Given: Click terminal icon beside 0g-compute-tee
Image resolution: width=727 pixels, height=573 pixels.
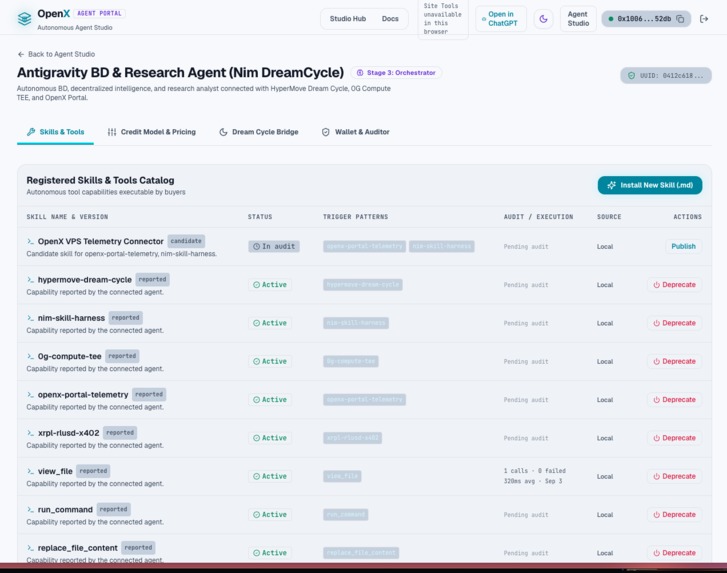Looking at the screenshot, I should (x=30, y=357).
